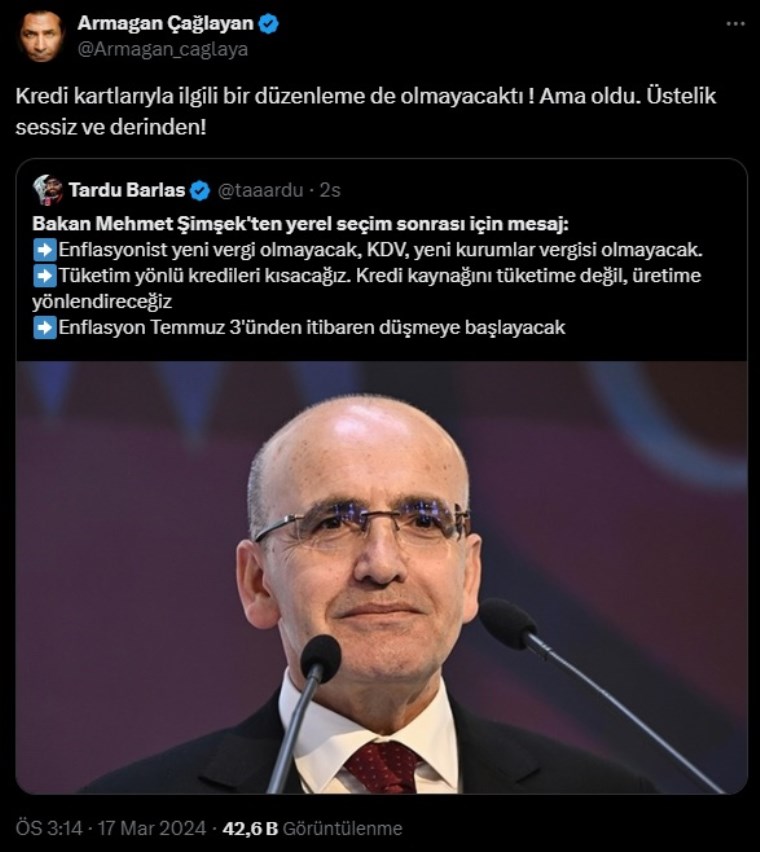The width and height of the screenshot is (760, 852).
Task: Open the photo of the man at the microphones
Action: [x=381, y=578]
